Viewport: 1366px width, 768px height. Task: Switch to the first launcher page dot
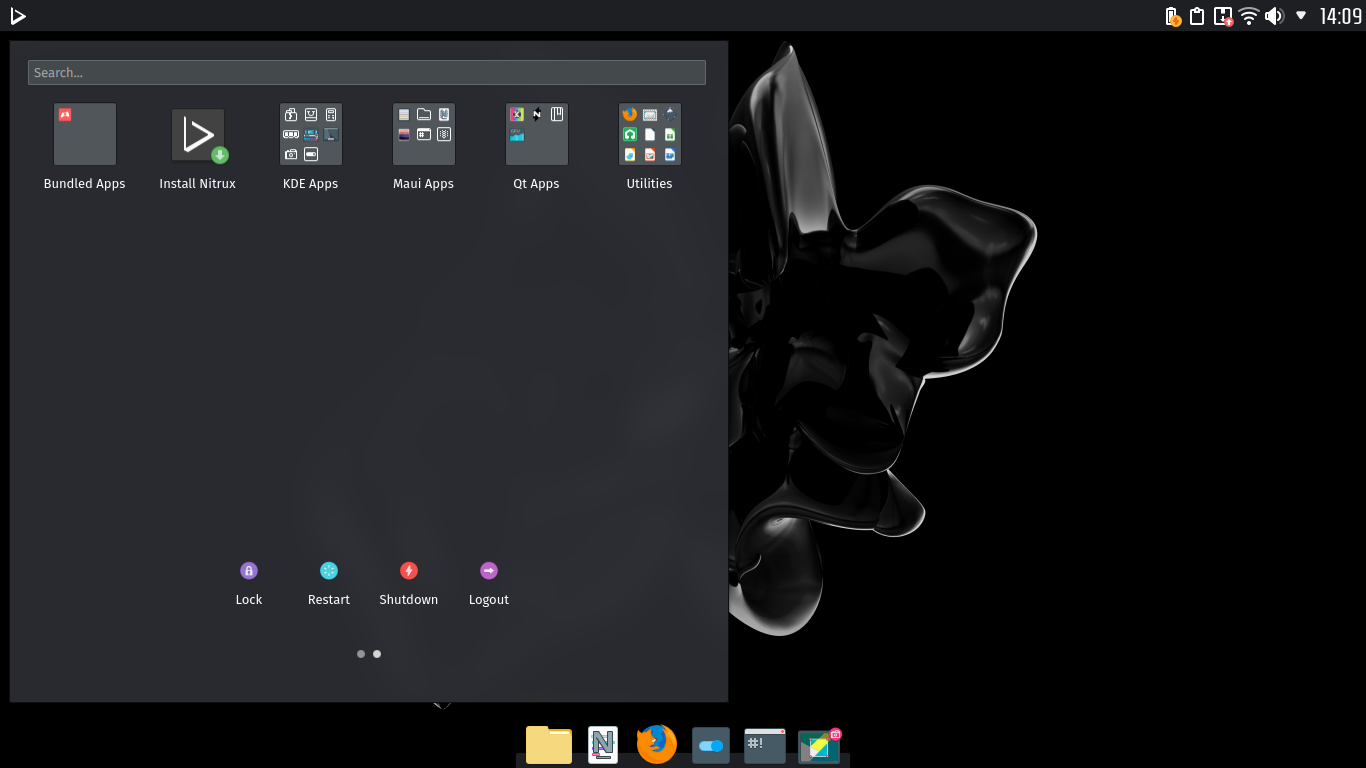[361, 654]
